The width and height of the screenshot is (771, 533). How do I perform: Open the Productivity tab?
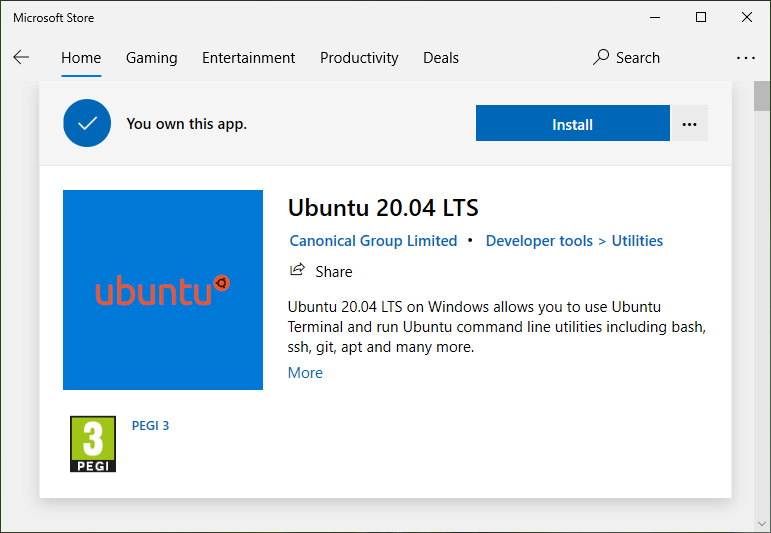[x=359, y=58]
